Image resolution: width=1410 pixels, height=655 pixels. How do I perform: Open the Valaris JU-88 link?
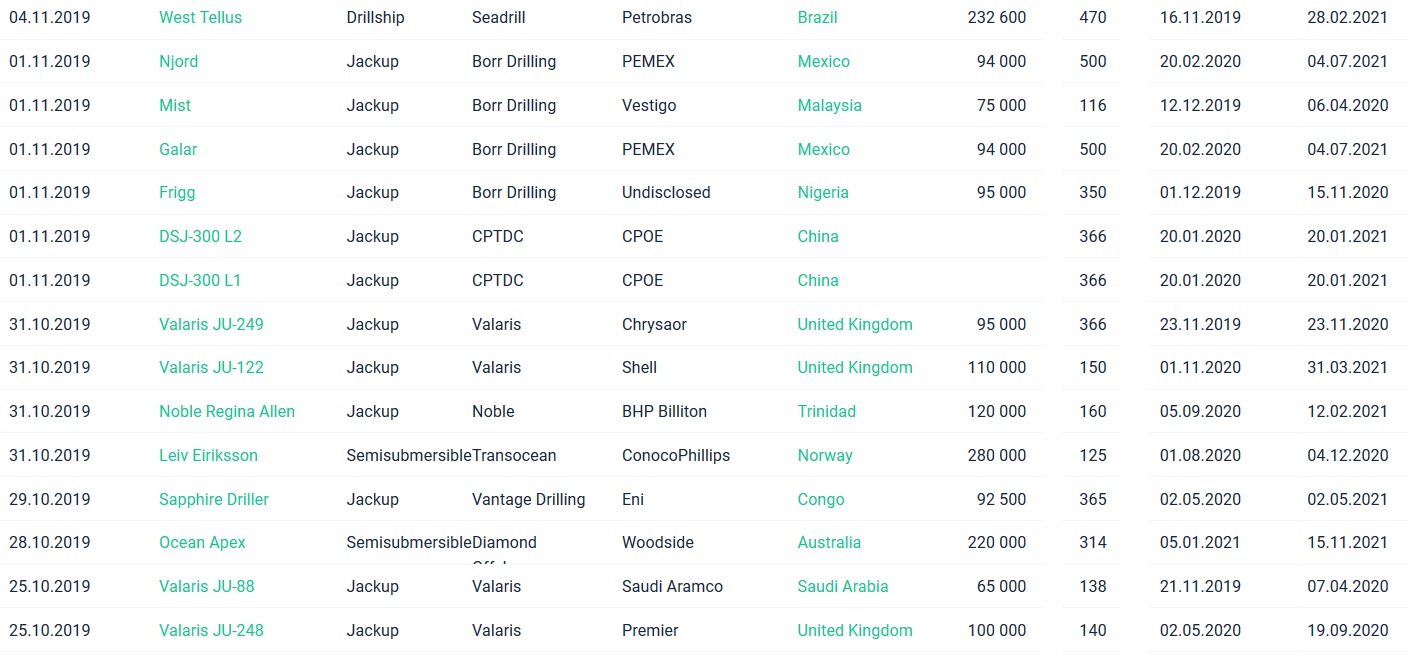(x=207, y=586)
